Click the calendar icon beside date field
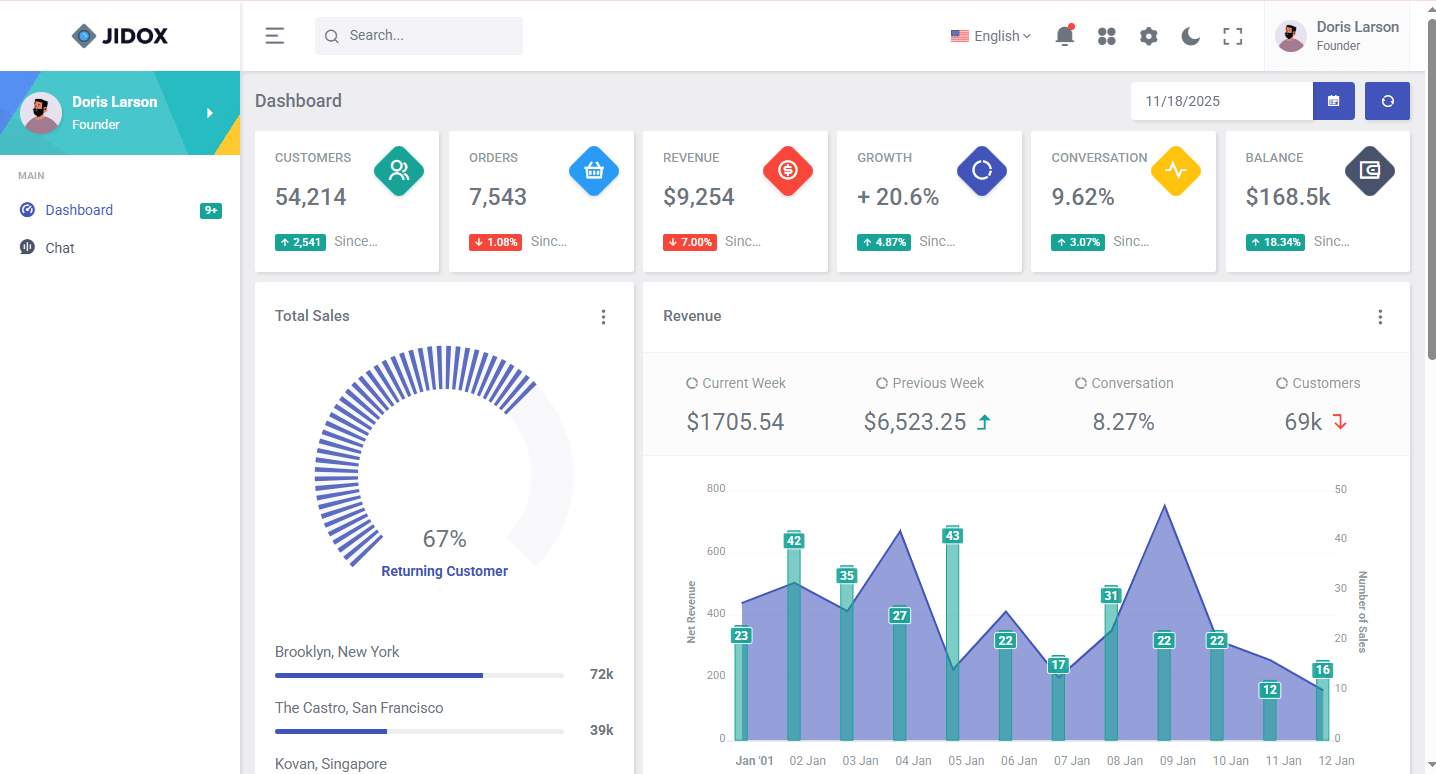 (x=1333, y=101)
